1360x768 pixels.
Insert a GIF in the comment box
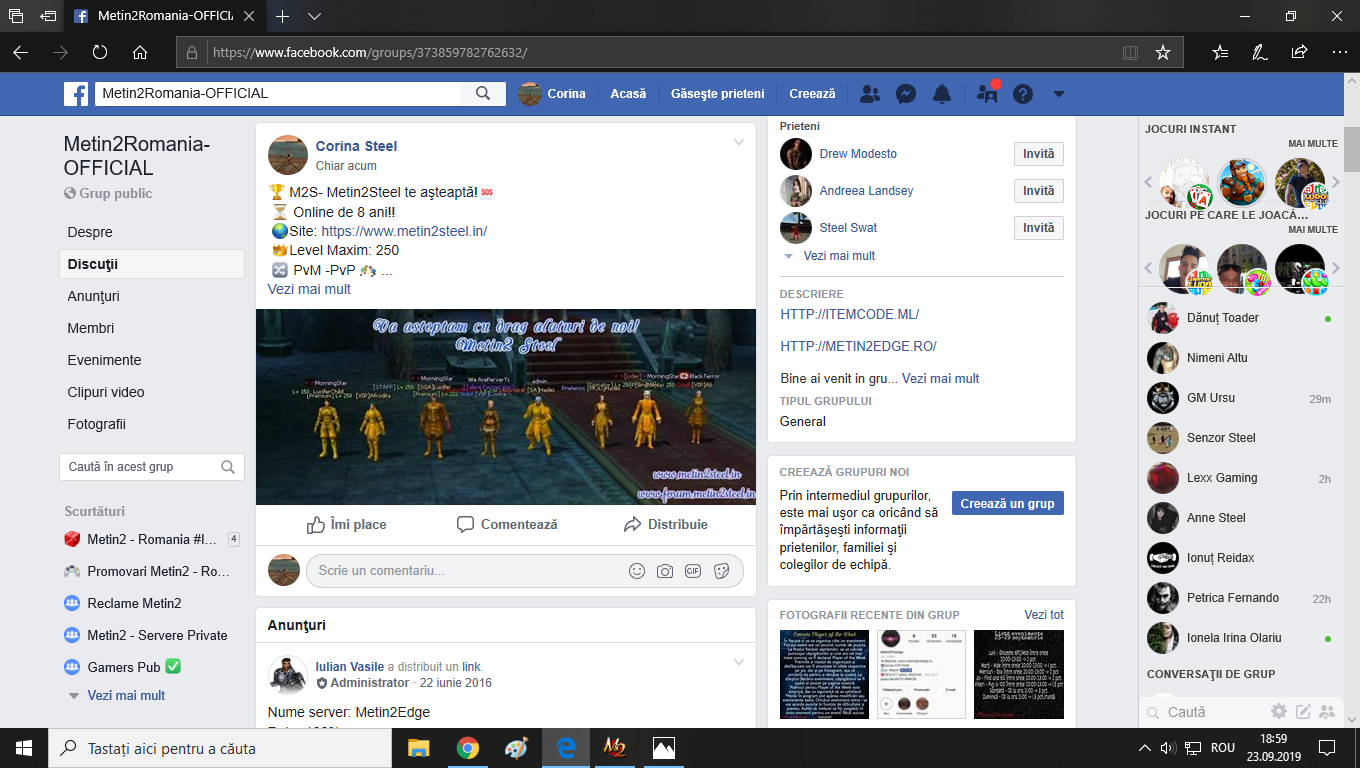[693, 571]
